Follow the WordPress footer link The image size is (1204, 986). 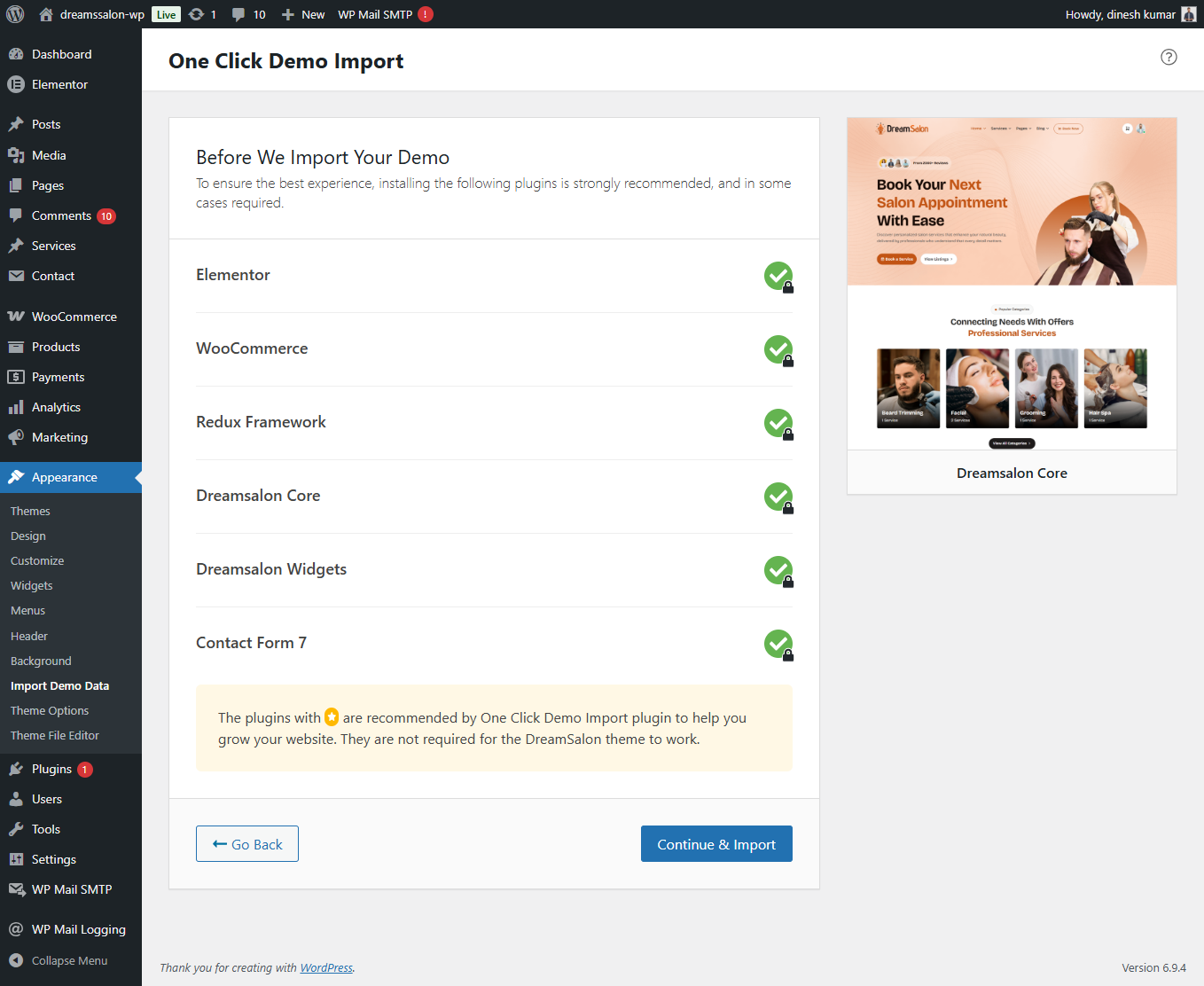326,967
